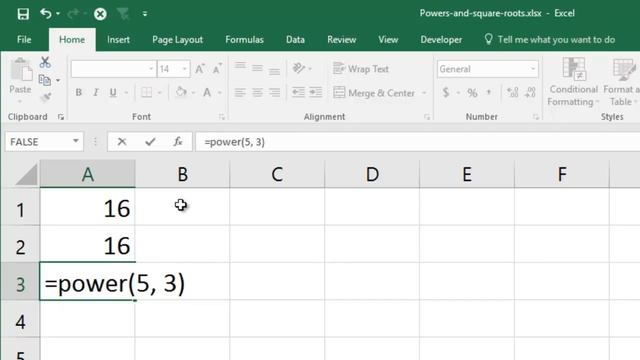Cancel the formula entry with X
Image resolution: width=640 pixels, height=360 pixels.
[122, 142]
